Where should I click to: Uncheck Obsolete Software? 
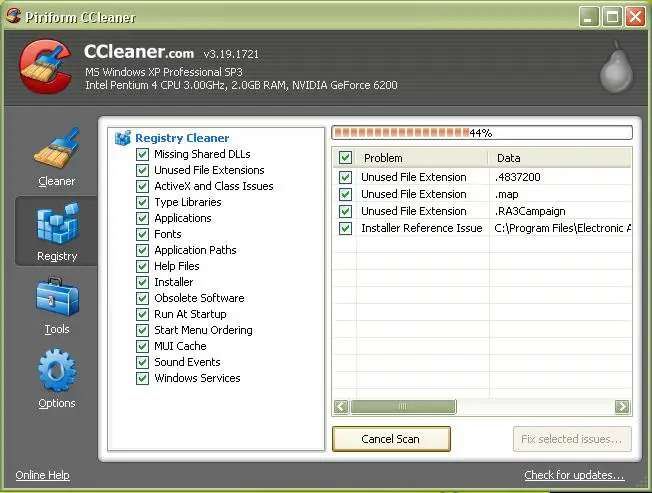pos(142,298)
